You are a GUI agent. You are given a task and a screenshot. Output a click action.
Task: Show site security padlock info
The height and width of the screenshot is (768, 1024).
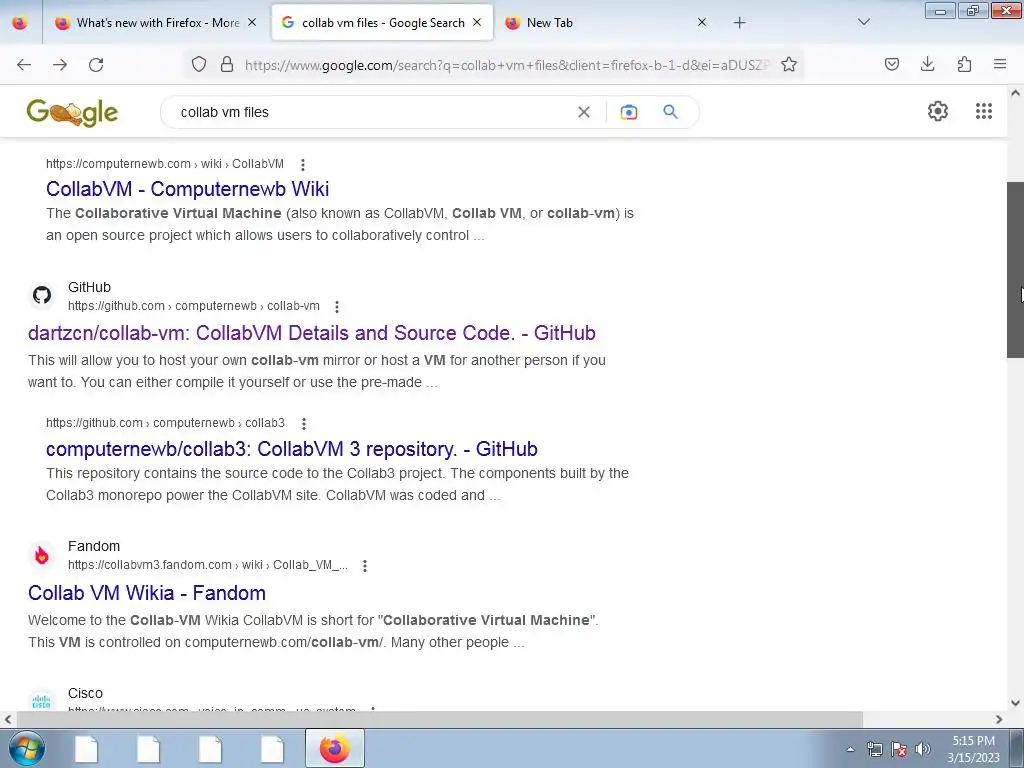click(227, 64)
